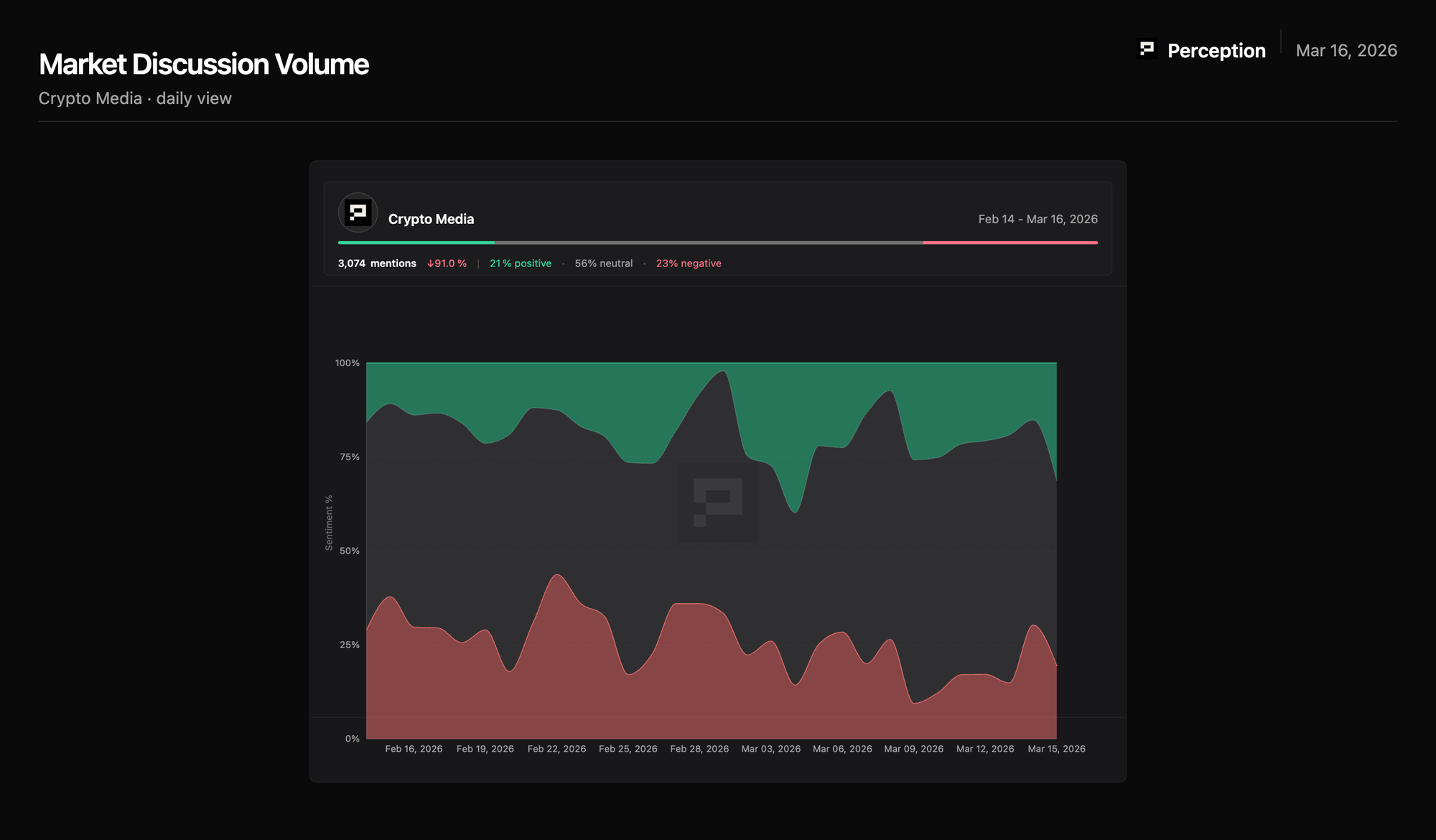
Task: Click the red negative segment of sentiment bar
Action: pyautogui.click(x=1010, y=243)
